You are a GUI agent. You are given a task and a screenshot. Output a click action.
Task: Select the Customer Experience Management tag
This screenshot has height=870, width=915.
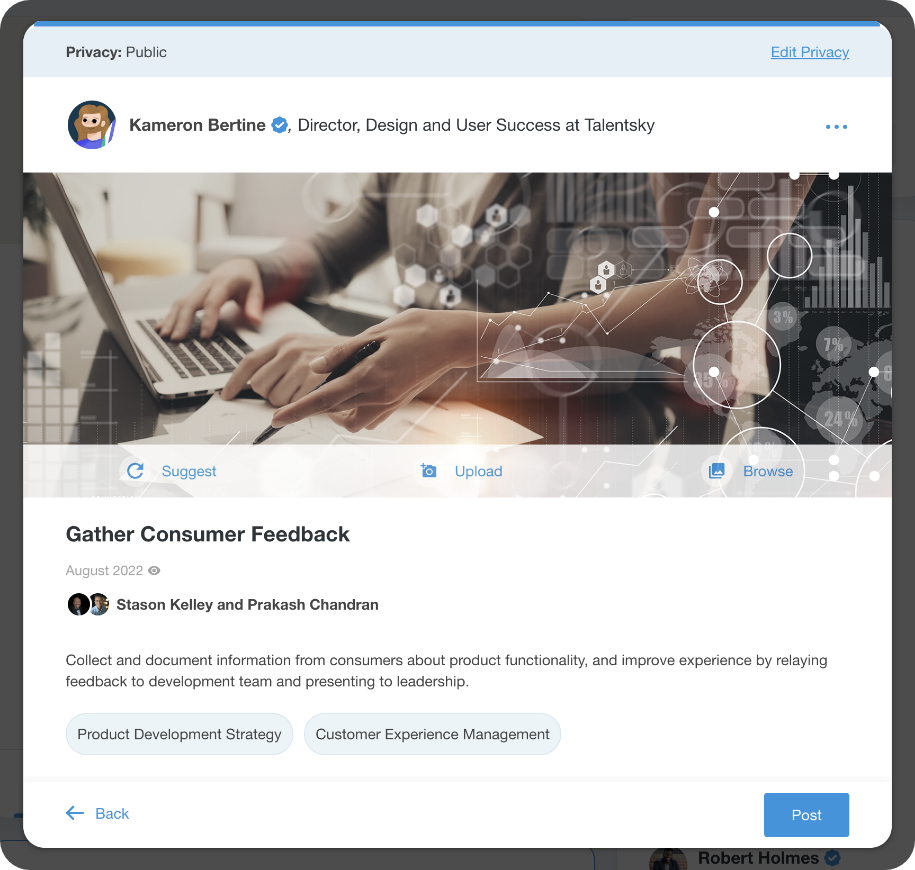pos(432,734)
